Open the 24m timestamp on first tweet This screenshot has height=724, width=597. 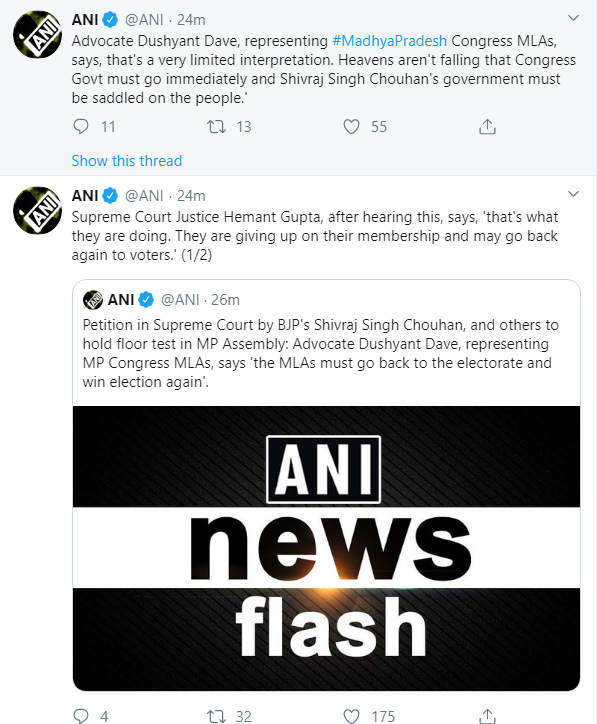191,20
